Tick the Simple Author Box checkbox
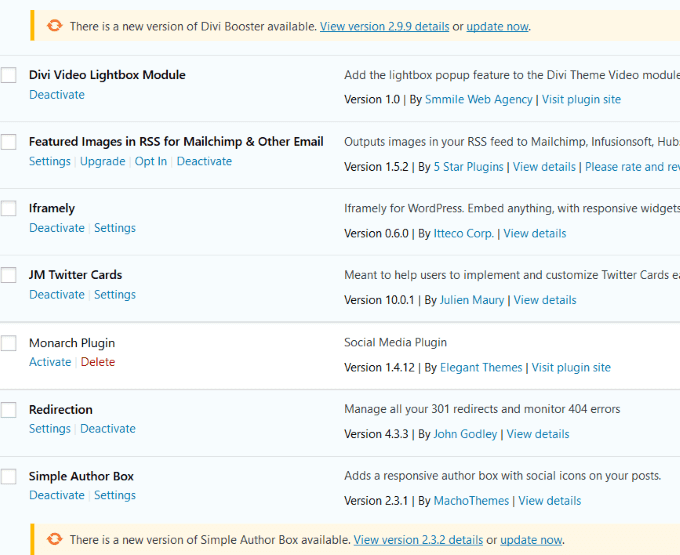The image size is (680, 555). pyautogui.click(x=9, y=477)
